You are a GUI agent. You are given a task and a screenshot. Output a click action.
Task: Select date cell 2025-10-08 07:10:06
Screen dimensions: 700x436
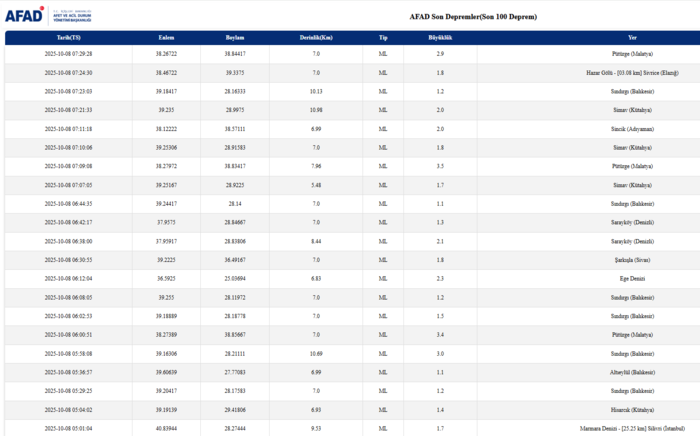[68, 148]
